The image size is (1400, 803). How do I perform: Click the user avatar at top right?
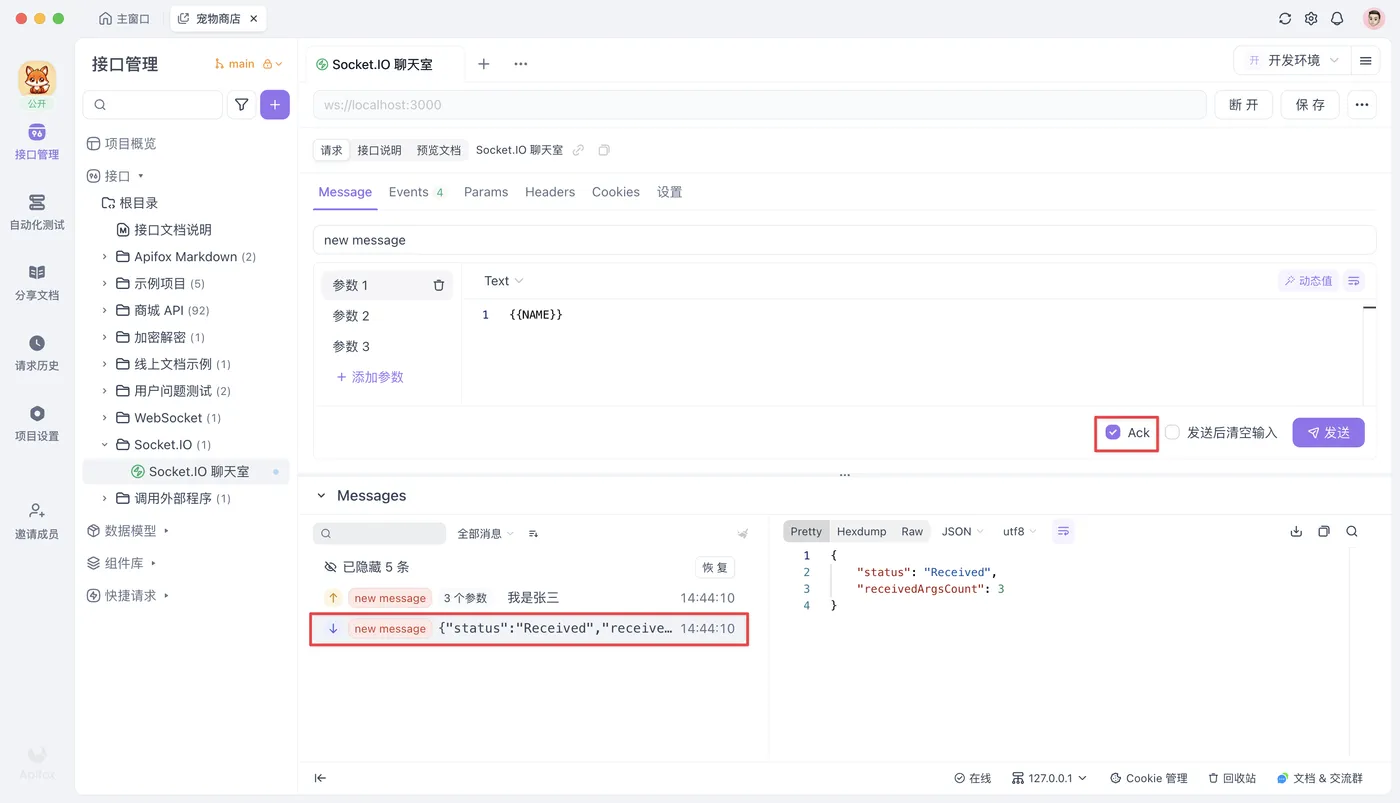click(x=1373, y=18)
